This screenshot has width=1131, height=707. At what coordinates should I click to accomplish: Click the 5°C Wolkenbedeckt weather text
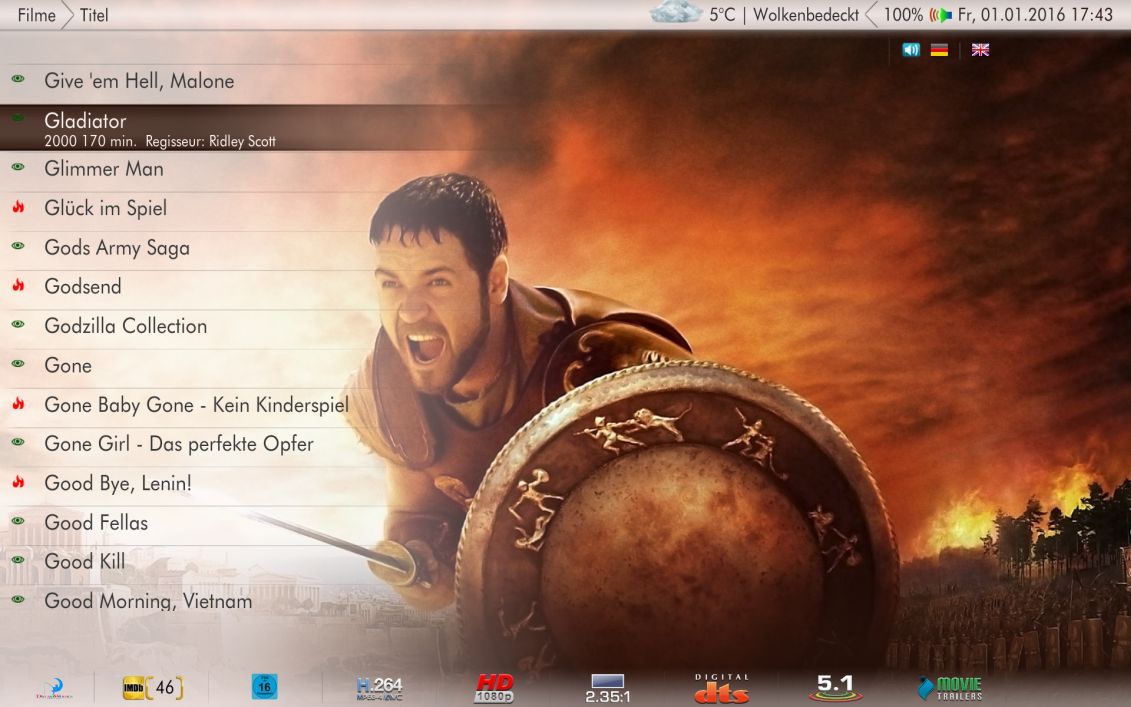[784, 14]
